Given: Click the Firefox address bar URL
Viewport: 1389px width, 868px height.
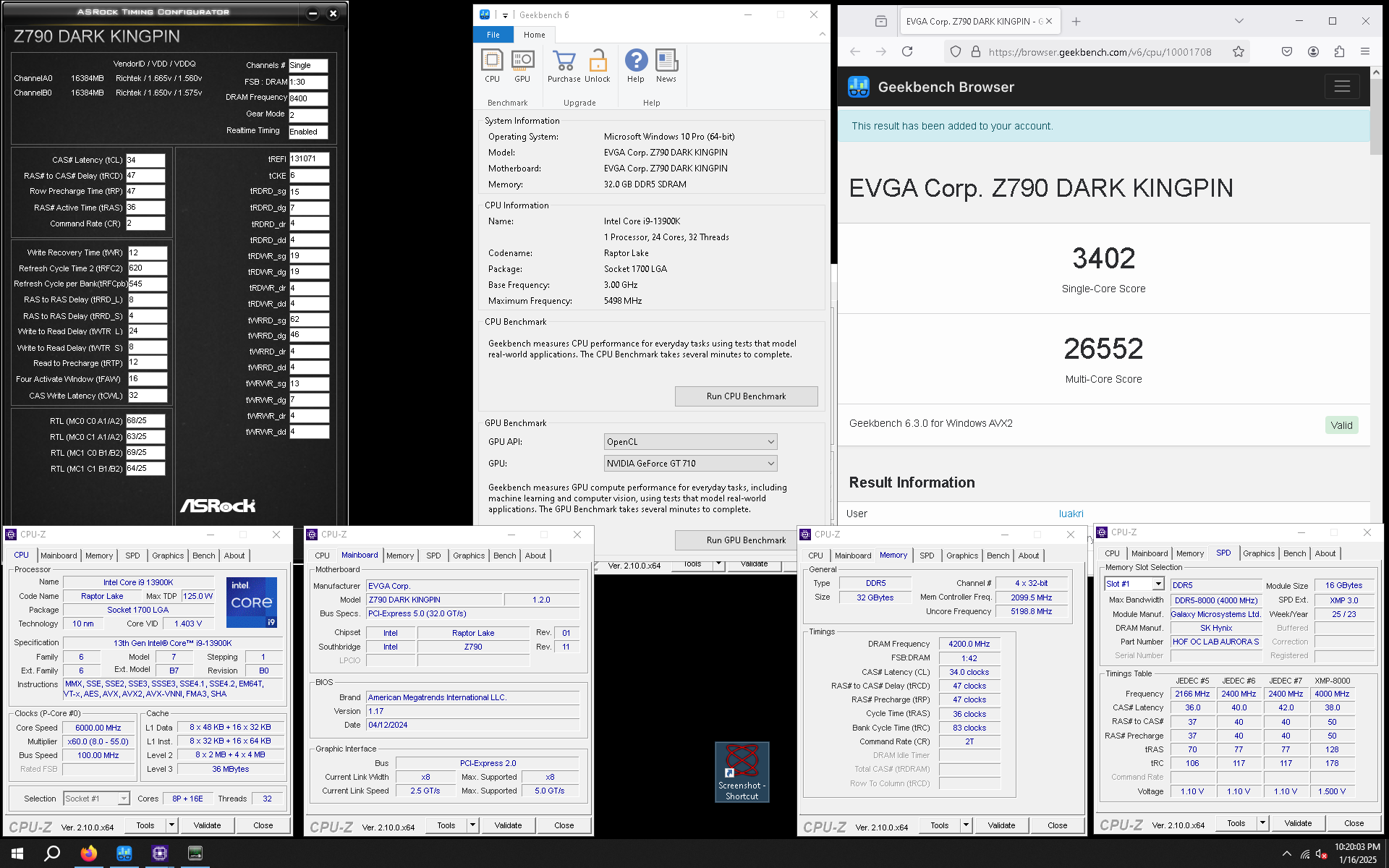Looking at the screenshot, I should [1100, 51].
